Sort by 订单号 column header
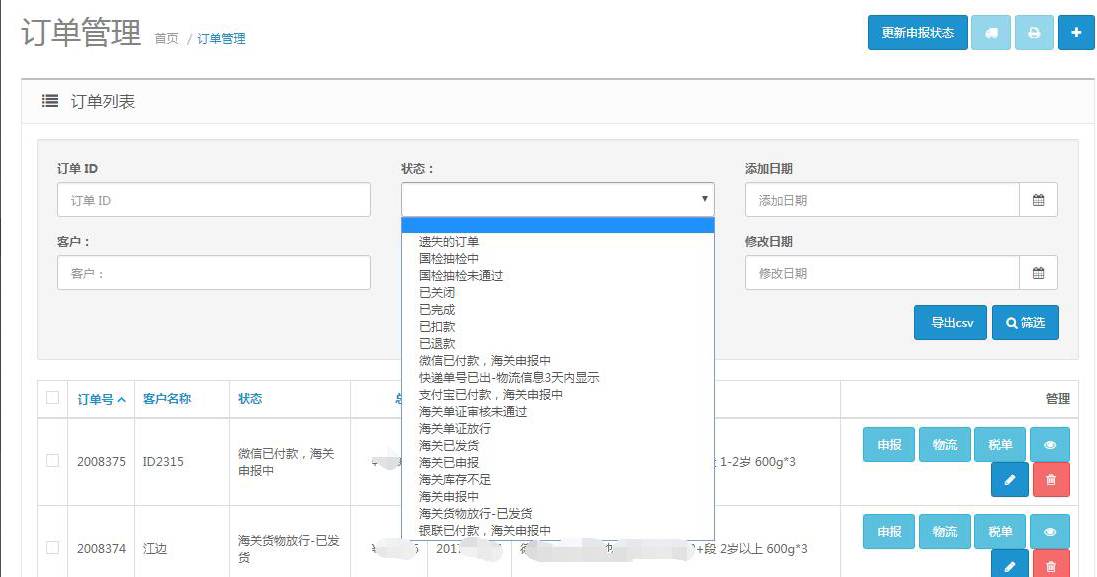1097x577 pixels. pyautogui.click(x=101, y=399)
